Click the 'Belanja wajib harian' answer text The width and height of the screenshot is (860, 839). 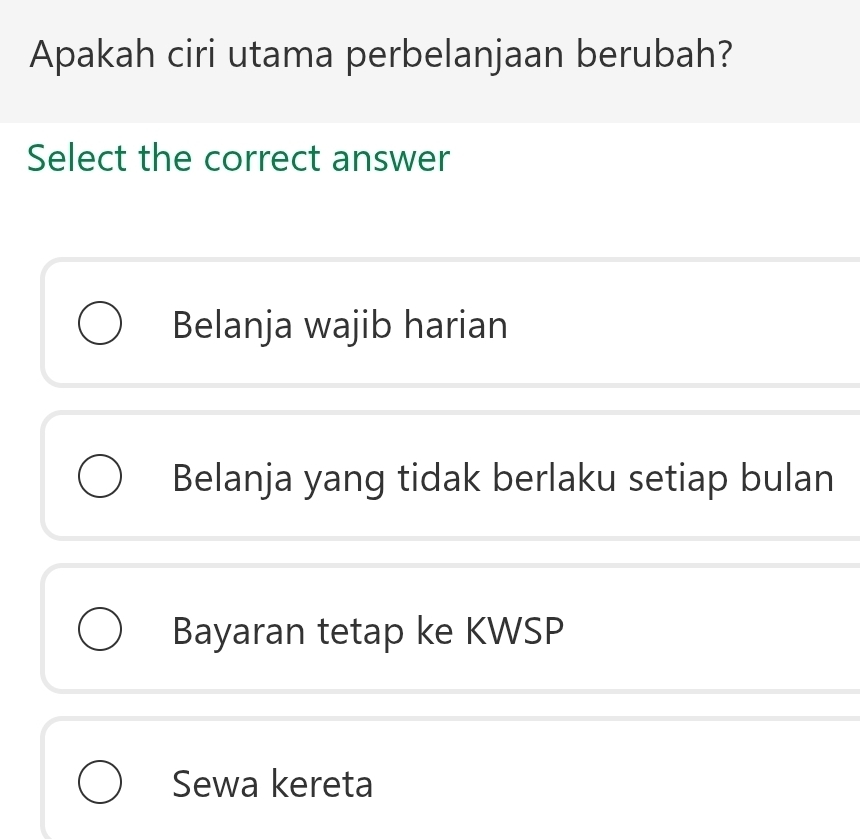point(339,326)
